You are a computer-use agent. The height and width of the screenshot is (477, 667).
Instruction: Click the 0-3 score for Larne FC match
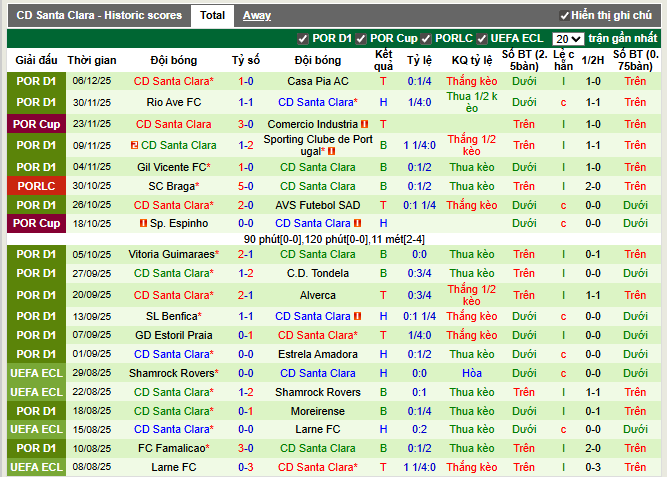pyautogui.click(x=246, y=468)
